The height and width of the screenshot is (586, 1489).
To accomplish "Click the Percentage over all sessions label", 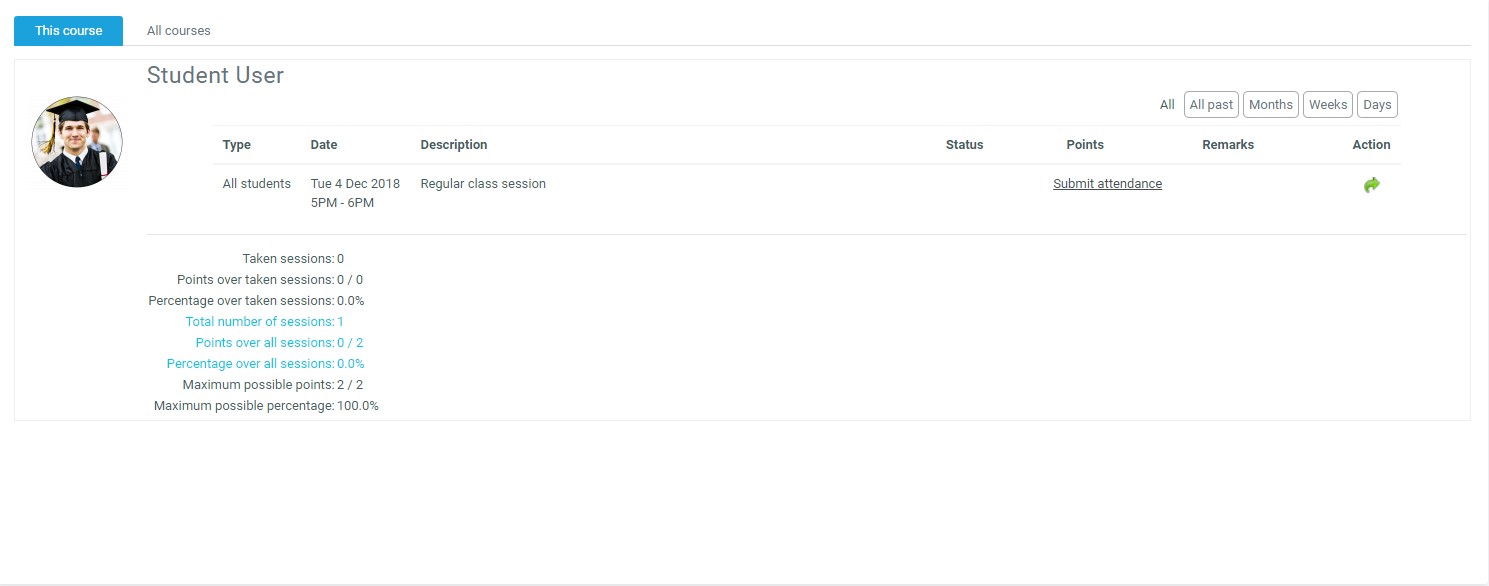I will tap(250, 364).
